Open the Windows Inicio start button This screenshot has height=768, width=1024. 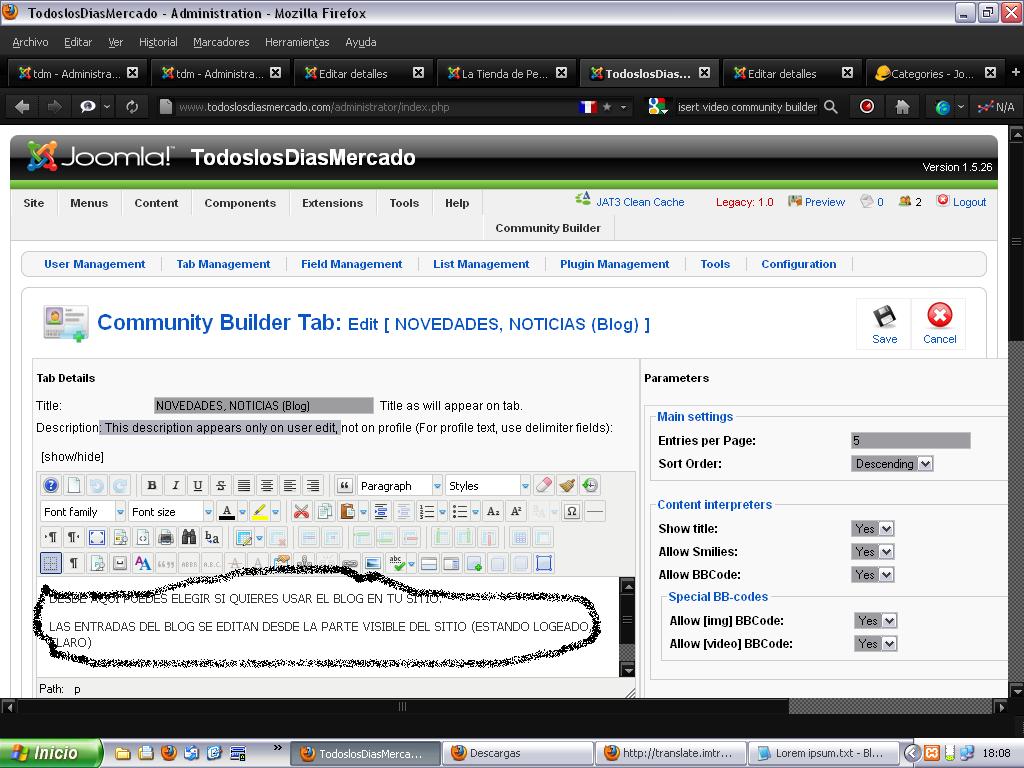(x=51, y=753)
